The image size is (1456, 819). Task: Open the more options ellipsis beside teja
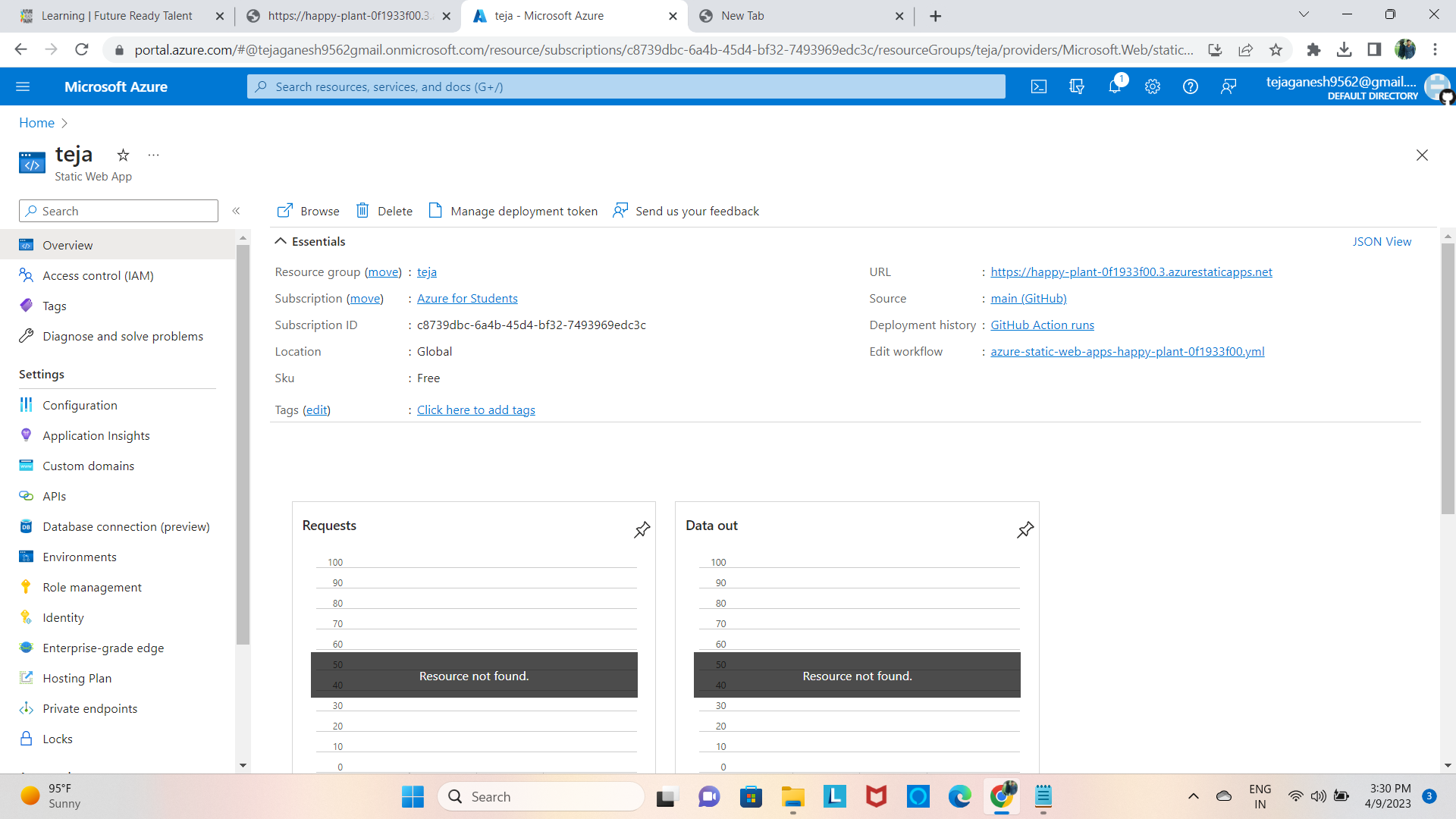(154, 155)
